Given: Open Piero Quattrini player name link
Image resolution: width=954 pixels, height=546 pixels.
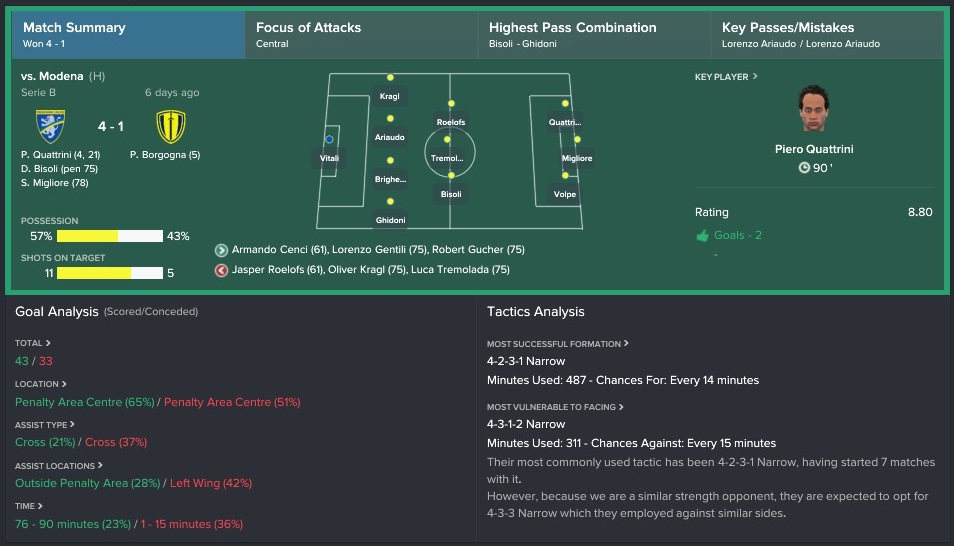Looking at the screenshot, I should click(x=813, y=149).
